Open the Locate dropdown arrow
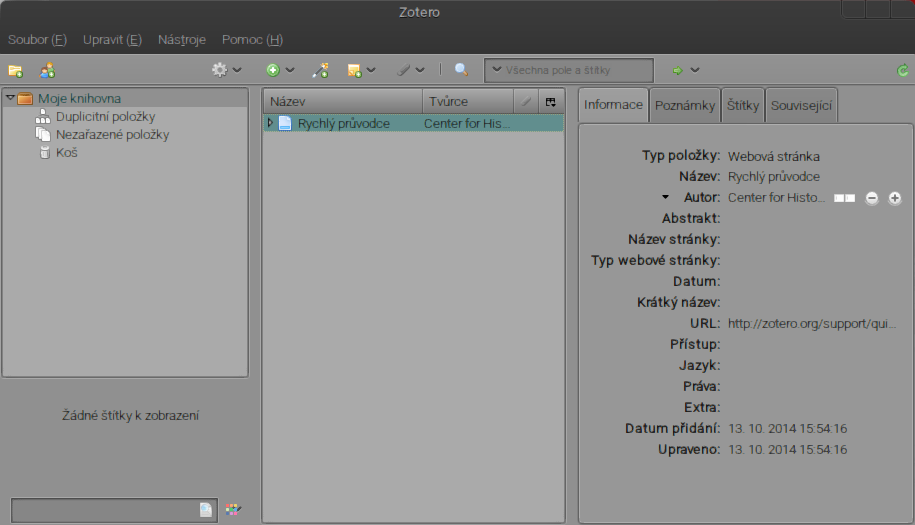This screenshot has width=915, height=525. [x=694, y=70]
